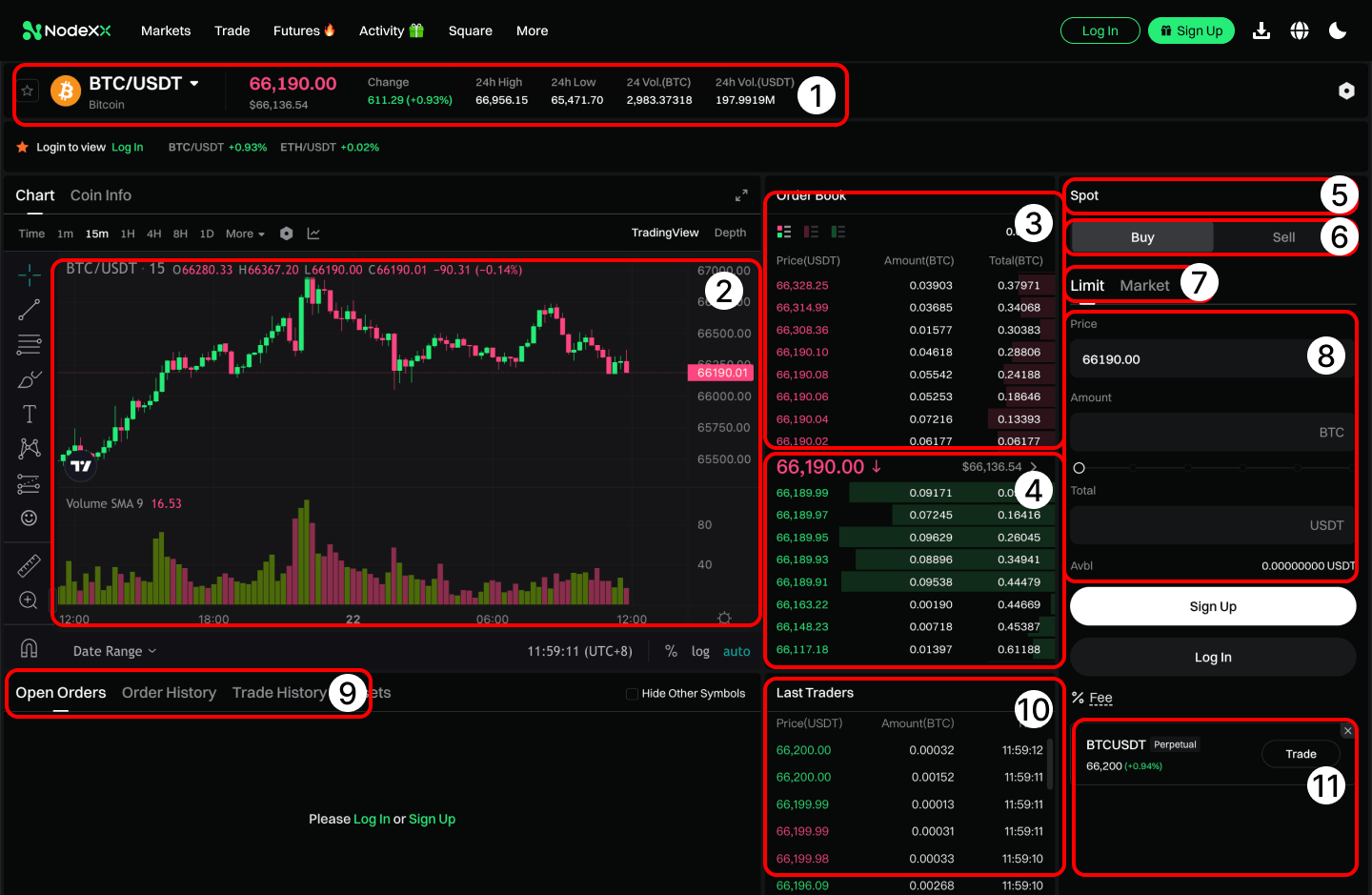Click the orange Bitcoin coin icon
The height and width of the screenshot is (895, 1372).
click(66, 91)
